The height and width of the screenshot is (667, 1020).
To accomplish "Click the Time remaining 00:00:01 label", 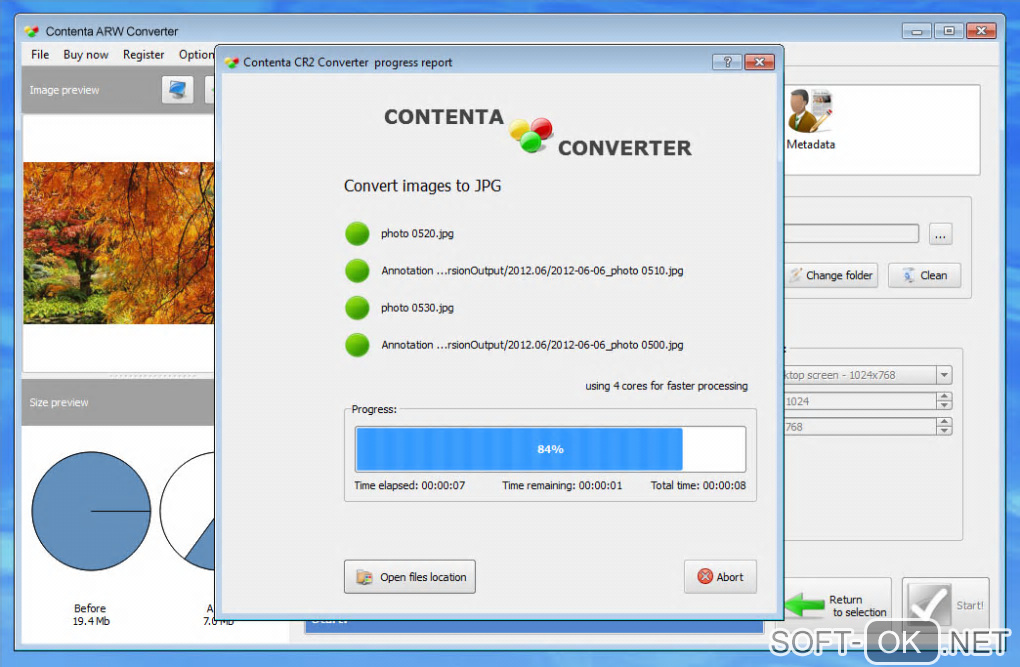I will (x=562, y=485).
